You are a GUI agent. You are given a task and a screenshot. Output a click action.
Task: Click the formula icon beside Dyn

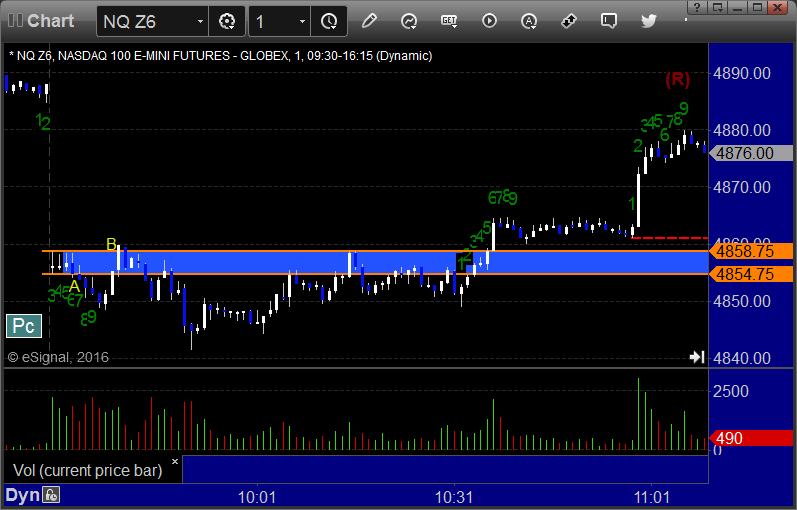click(x=51, y=495)
